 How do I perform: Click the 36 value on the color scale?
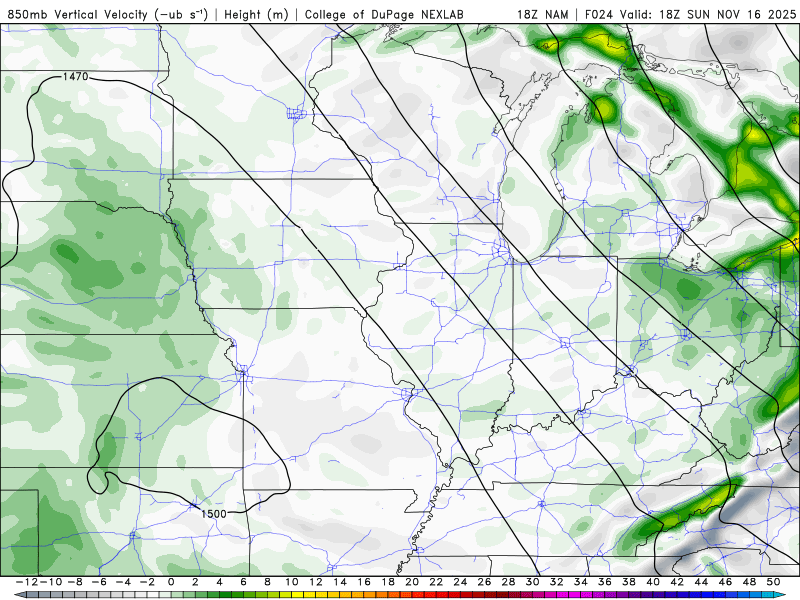coord(605,582)
